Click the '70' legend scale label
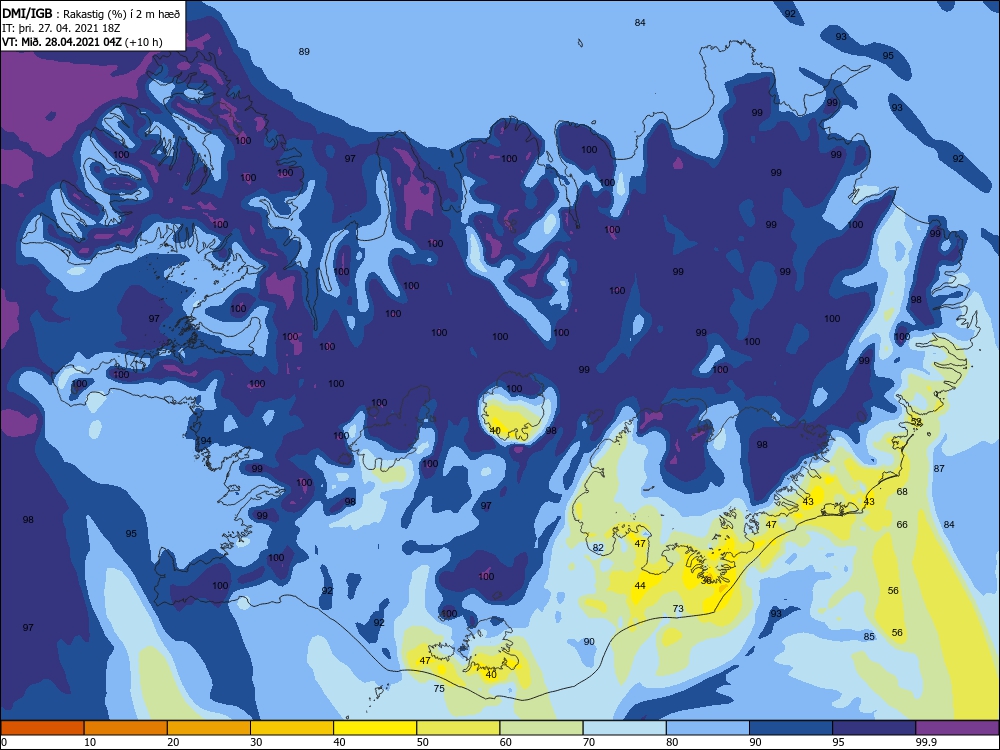 [589, 742]
